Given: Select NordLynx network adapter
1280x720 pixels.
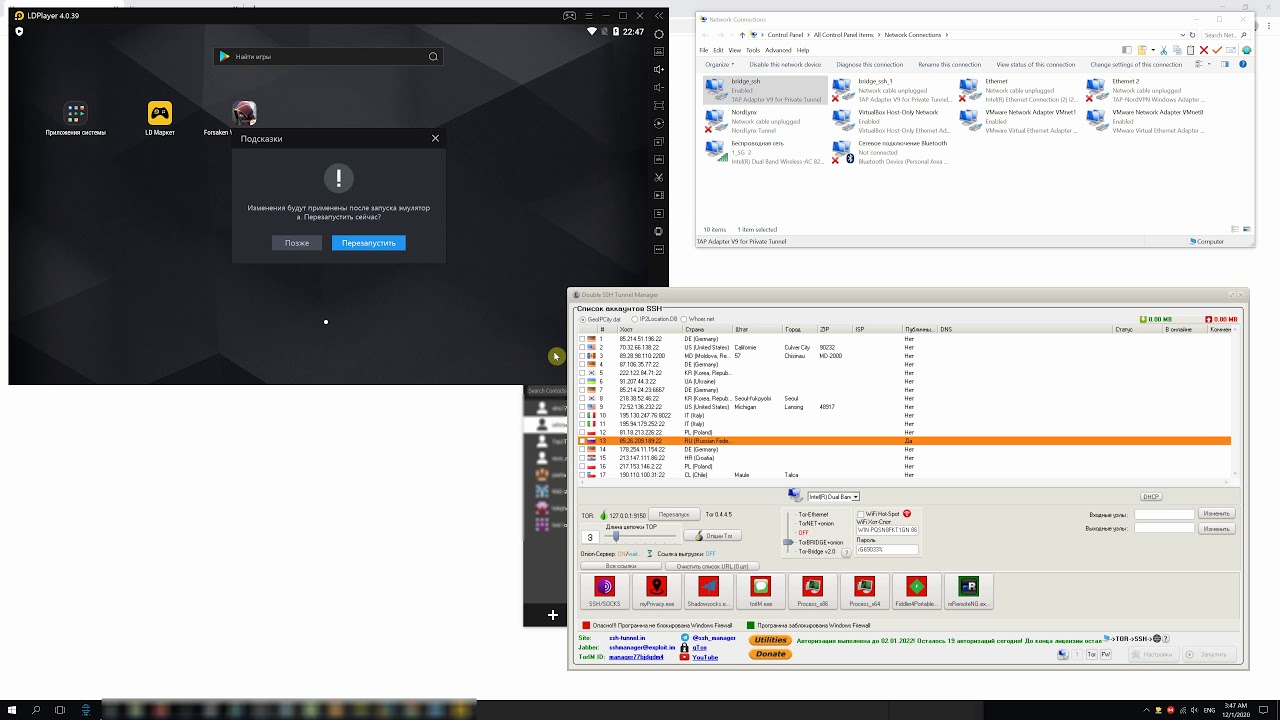Looking at the screenshot, I should [x=765, y=121].
